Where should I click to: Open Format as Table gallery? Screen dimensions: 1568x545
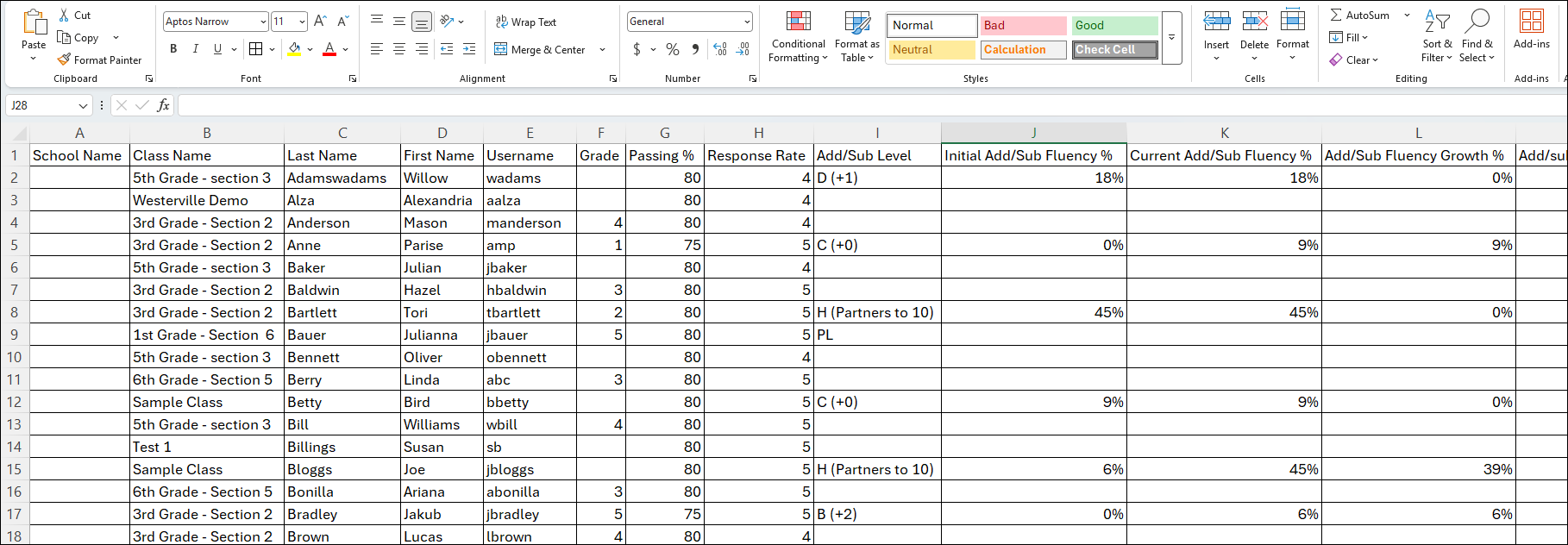pos(857,36)
